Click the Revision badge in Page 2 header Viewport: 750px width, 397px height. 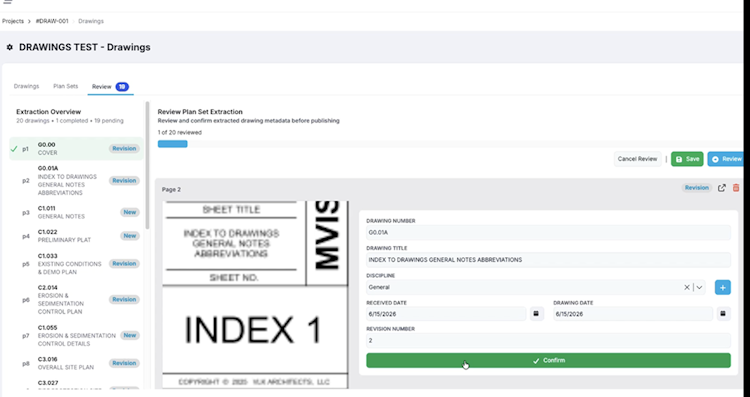pos(696,188)
